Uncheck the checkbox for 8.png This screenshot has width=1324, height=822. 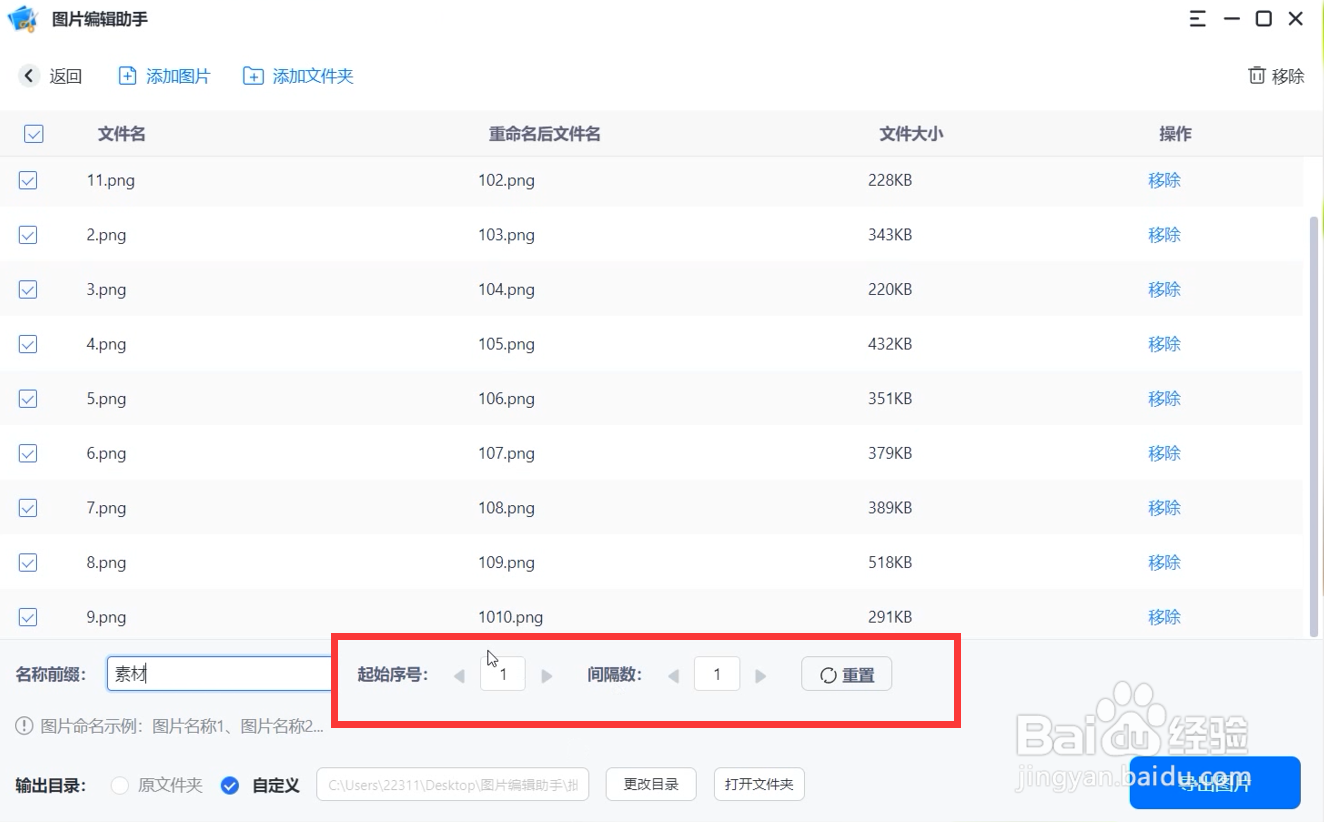[28, 562]
